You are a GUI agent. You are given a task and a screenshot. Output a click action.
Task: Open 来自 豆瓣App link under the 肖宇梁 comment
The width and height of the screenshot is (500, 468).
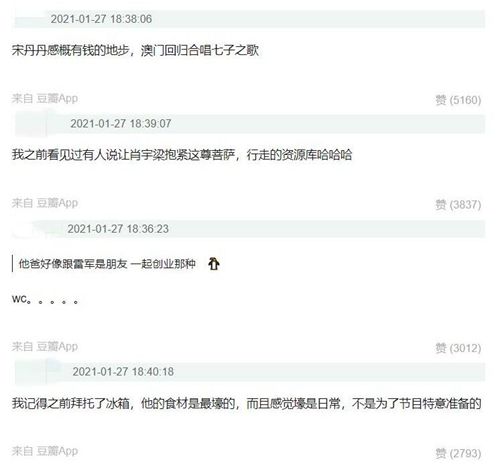pos(45,203)
